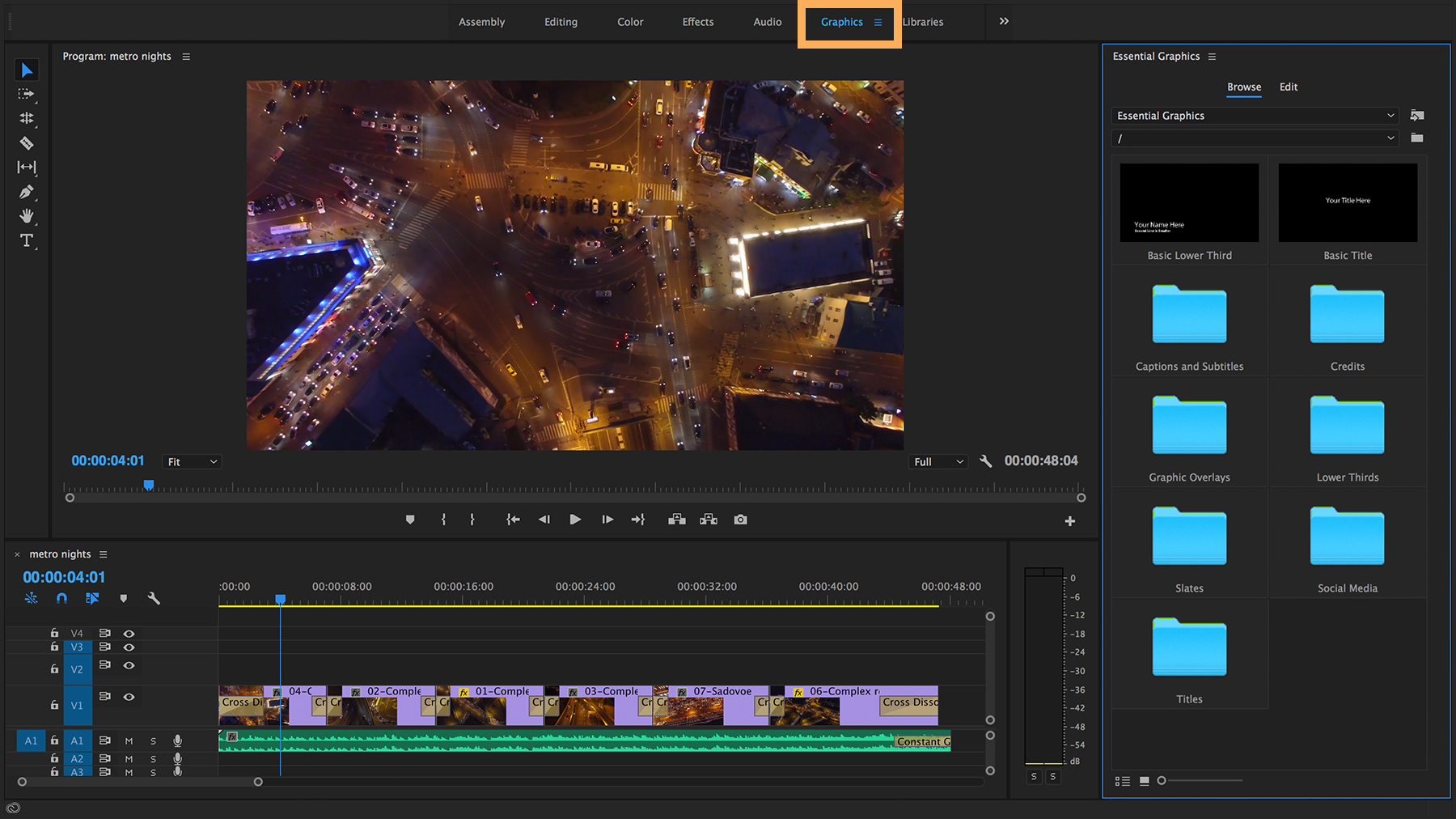Add a marker in the Program Monitor
The width and height of the screenshot is (1456, 819).
point(410,519)
